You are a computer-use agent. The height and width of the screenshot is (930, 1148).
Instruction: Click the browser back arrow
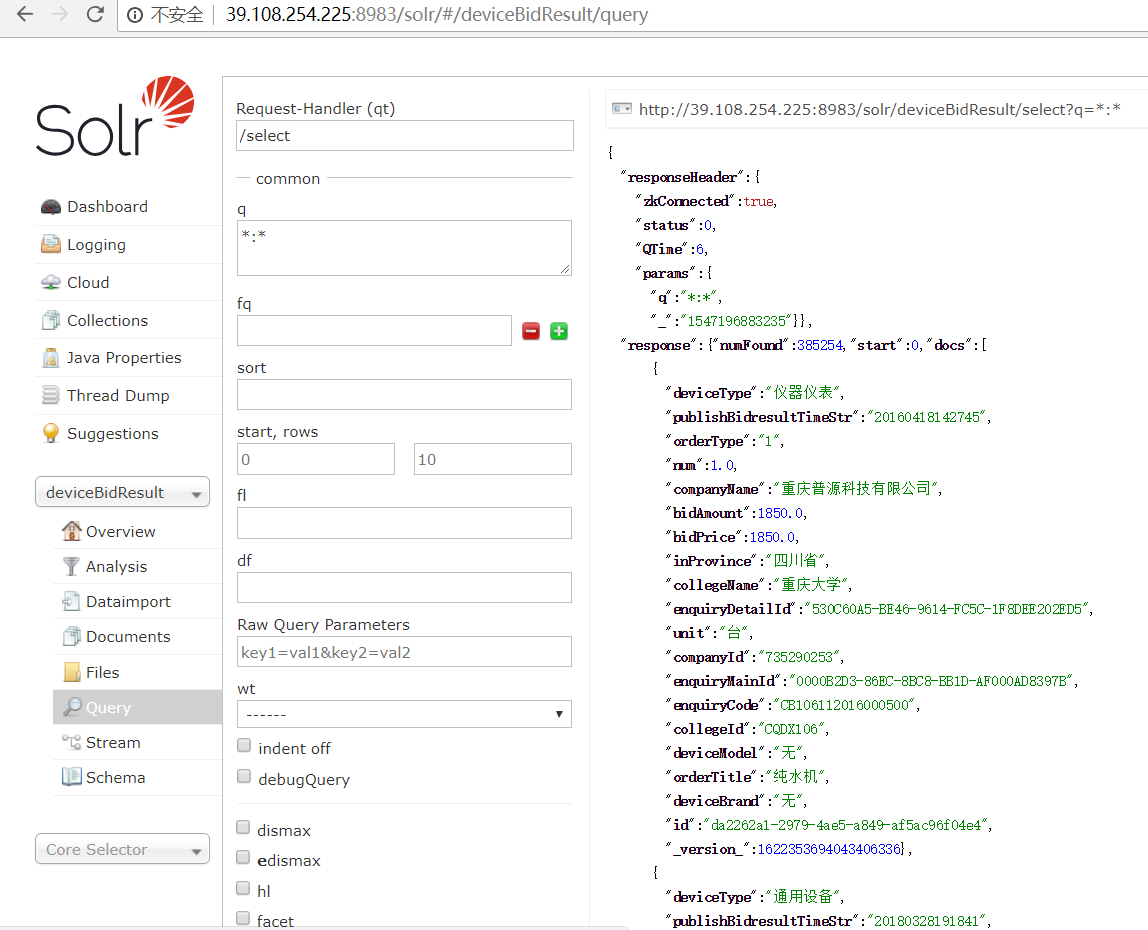[25, 14]
